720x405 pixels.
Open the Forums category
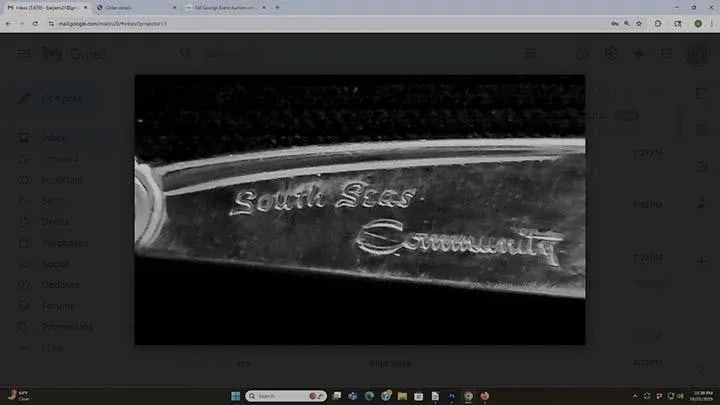58,306
